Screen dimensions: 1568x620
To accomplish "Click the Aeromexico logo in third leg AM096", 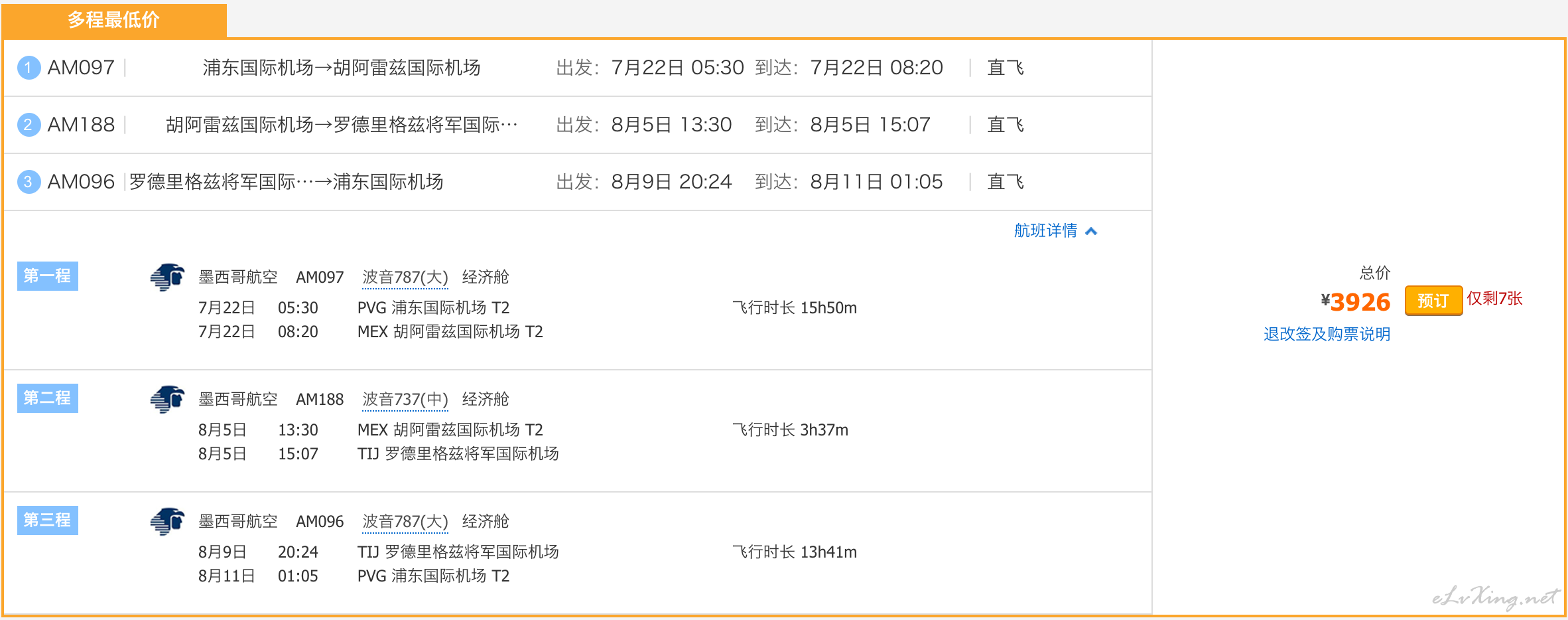I will [x=167, y=521].
